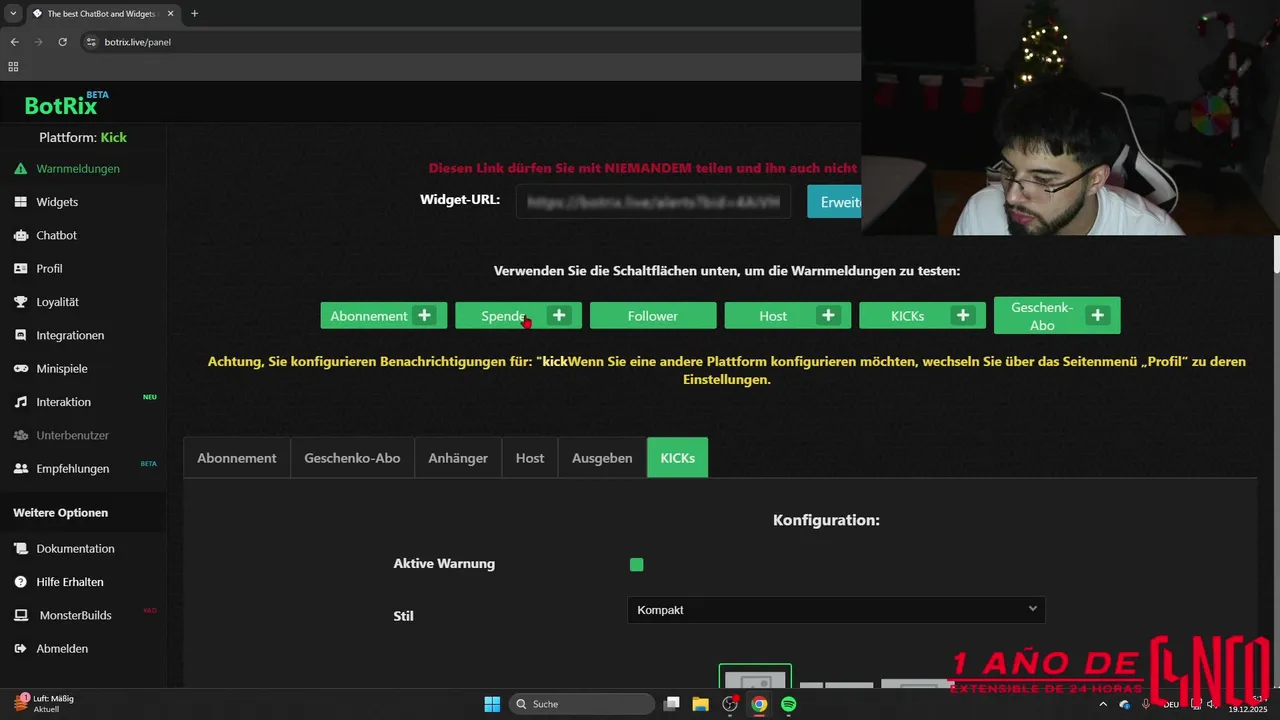Open the Profil card icon
This screenshot has width=1280, height=720.
coord(21,268)
